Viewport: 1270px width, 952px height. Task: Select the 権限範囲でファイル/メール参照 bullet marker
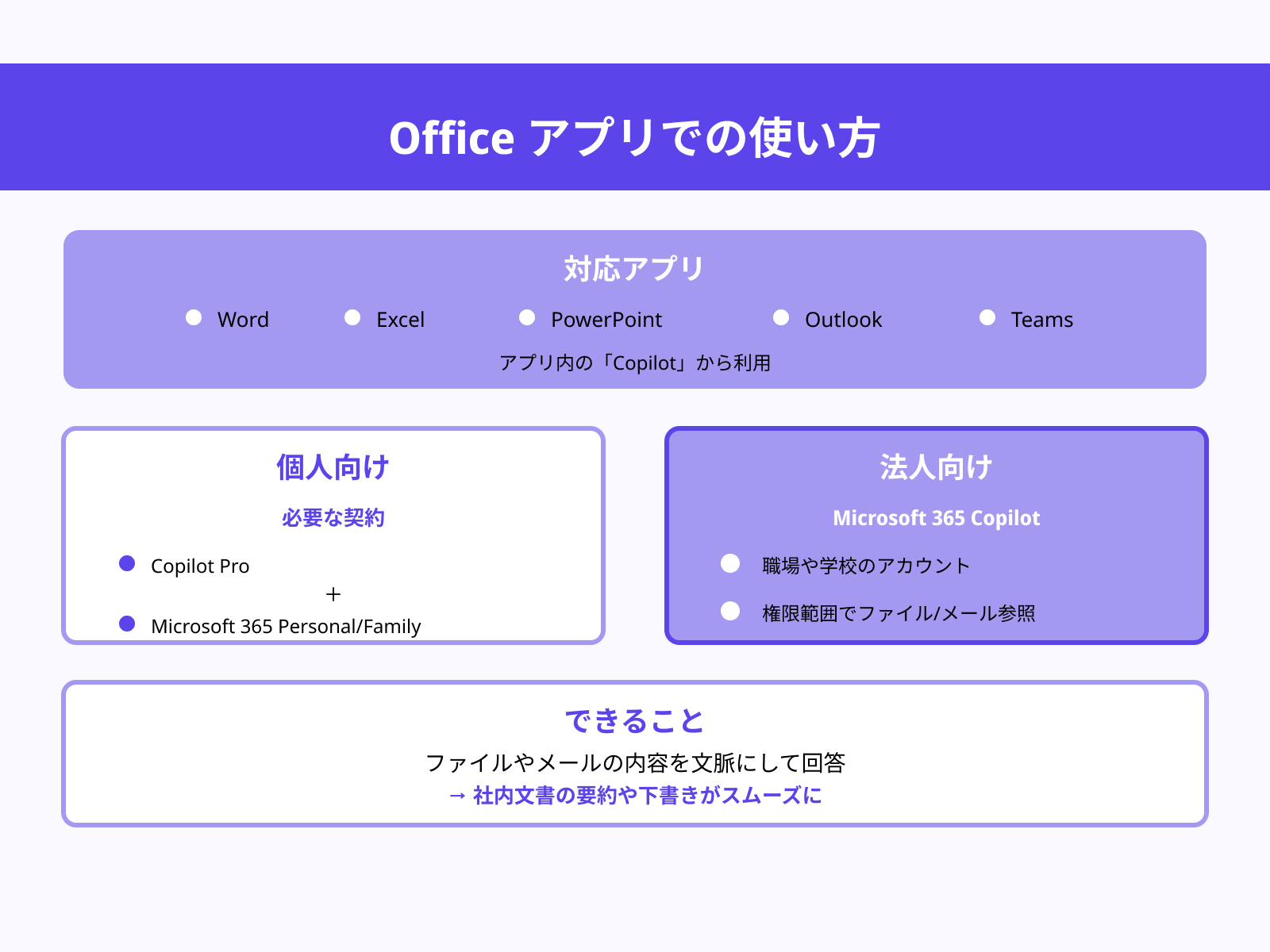tap(729, 611)
